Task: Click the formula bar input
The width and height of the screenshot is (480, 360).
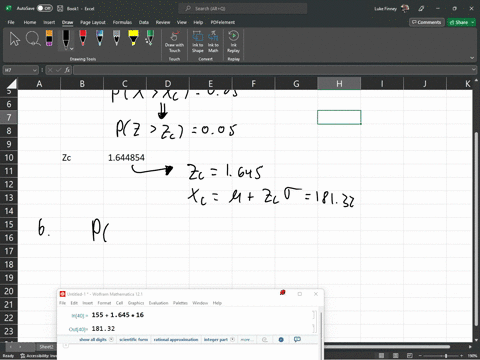Action: pyautogui.click(x=272, y=70)
